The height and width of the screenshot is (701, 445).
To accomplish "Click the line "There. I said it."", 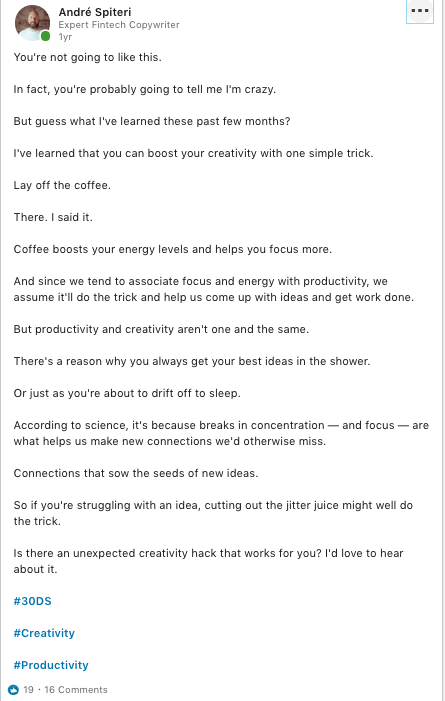I will pyautogui.click(x=53, y=217).
